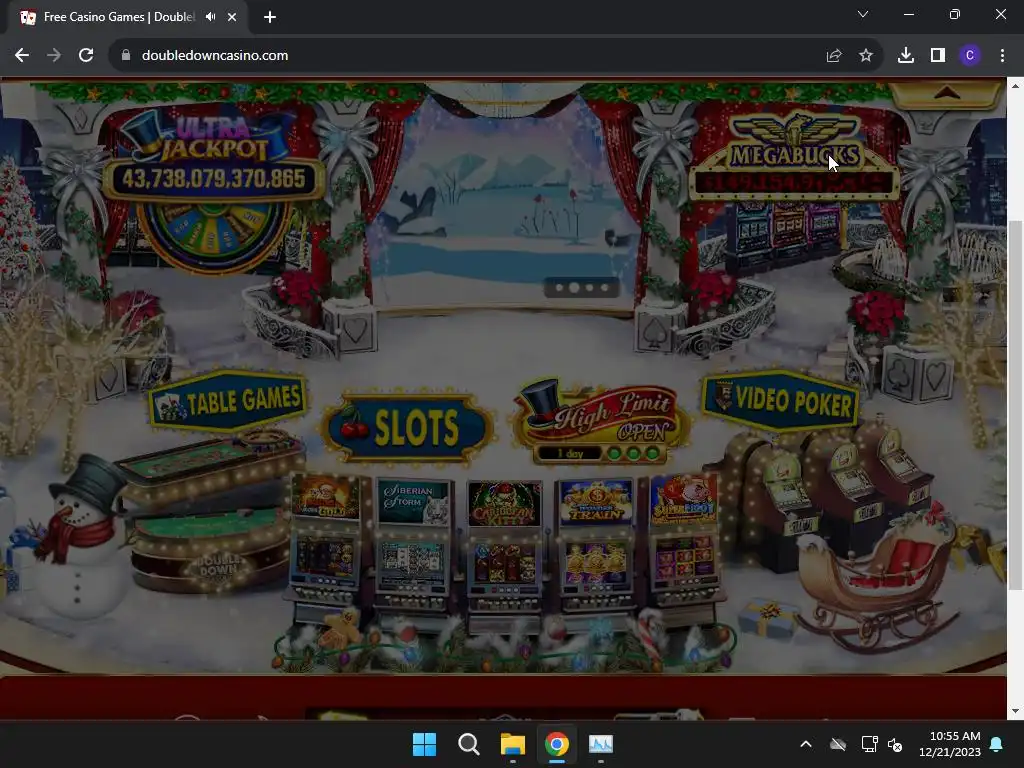
Task: Show hidden system tray icons
Action: 806,744
